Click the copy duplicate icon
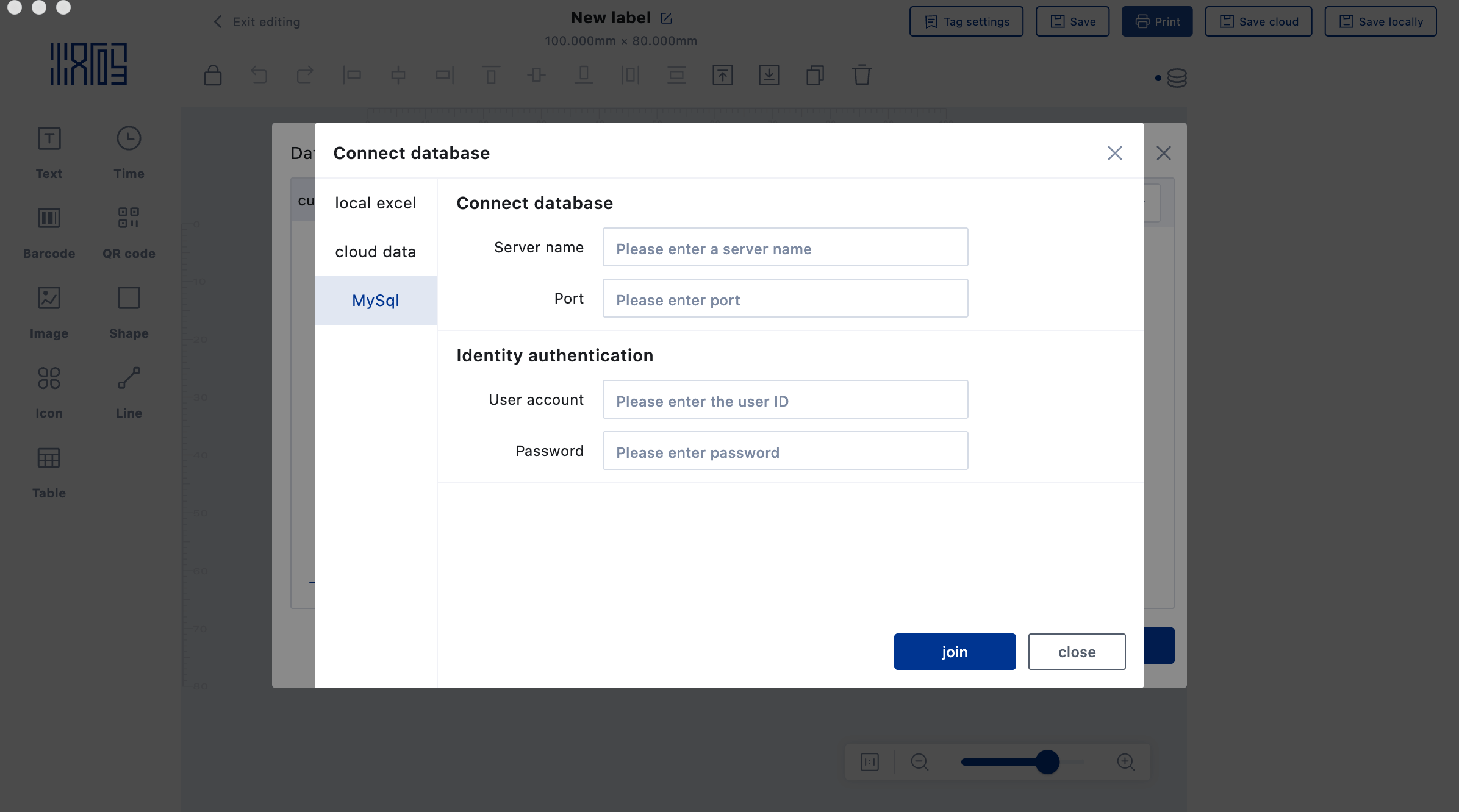The image size is (1459, 812). (815, 75)
